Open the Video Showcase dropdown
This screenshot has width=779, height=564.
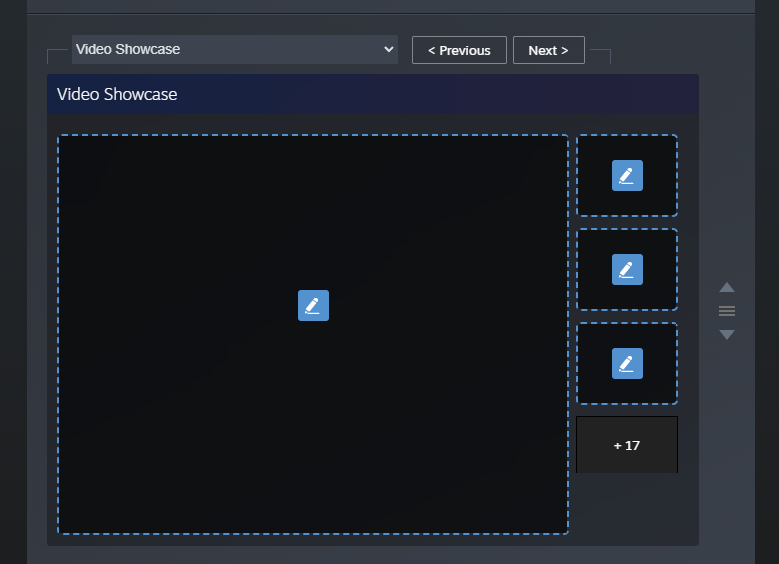pyautogui.click(x=234, y=49)
